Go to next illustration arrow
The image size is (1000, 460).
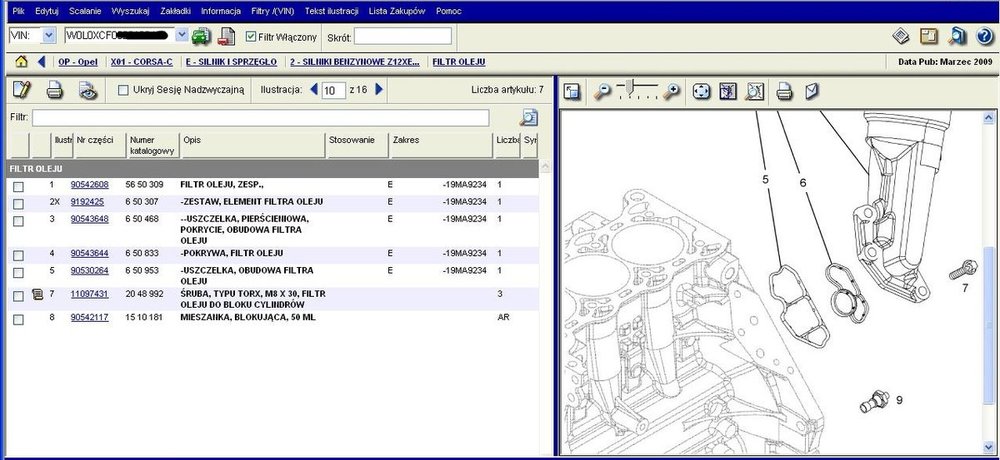tap(379, 90)
